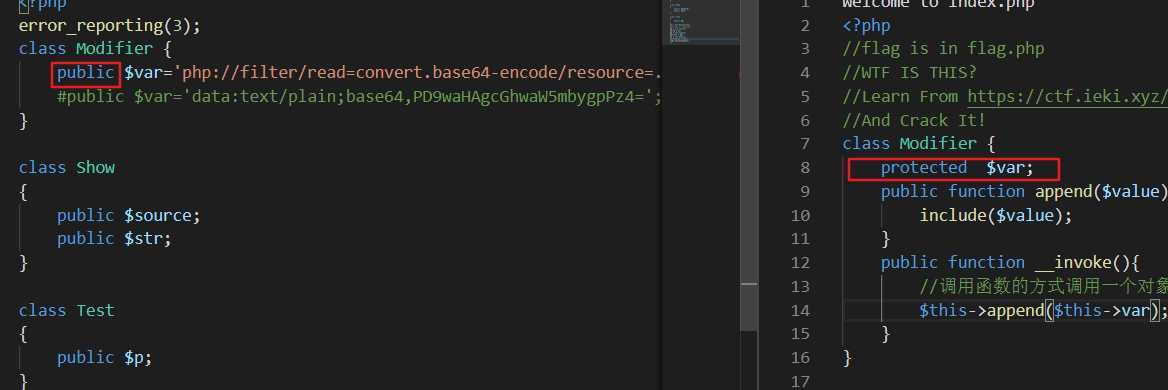Viewport: 1168px width, 390px height.
Task: Click 'public function append($value)' line
Action: (x=1023, y=191)
